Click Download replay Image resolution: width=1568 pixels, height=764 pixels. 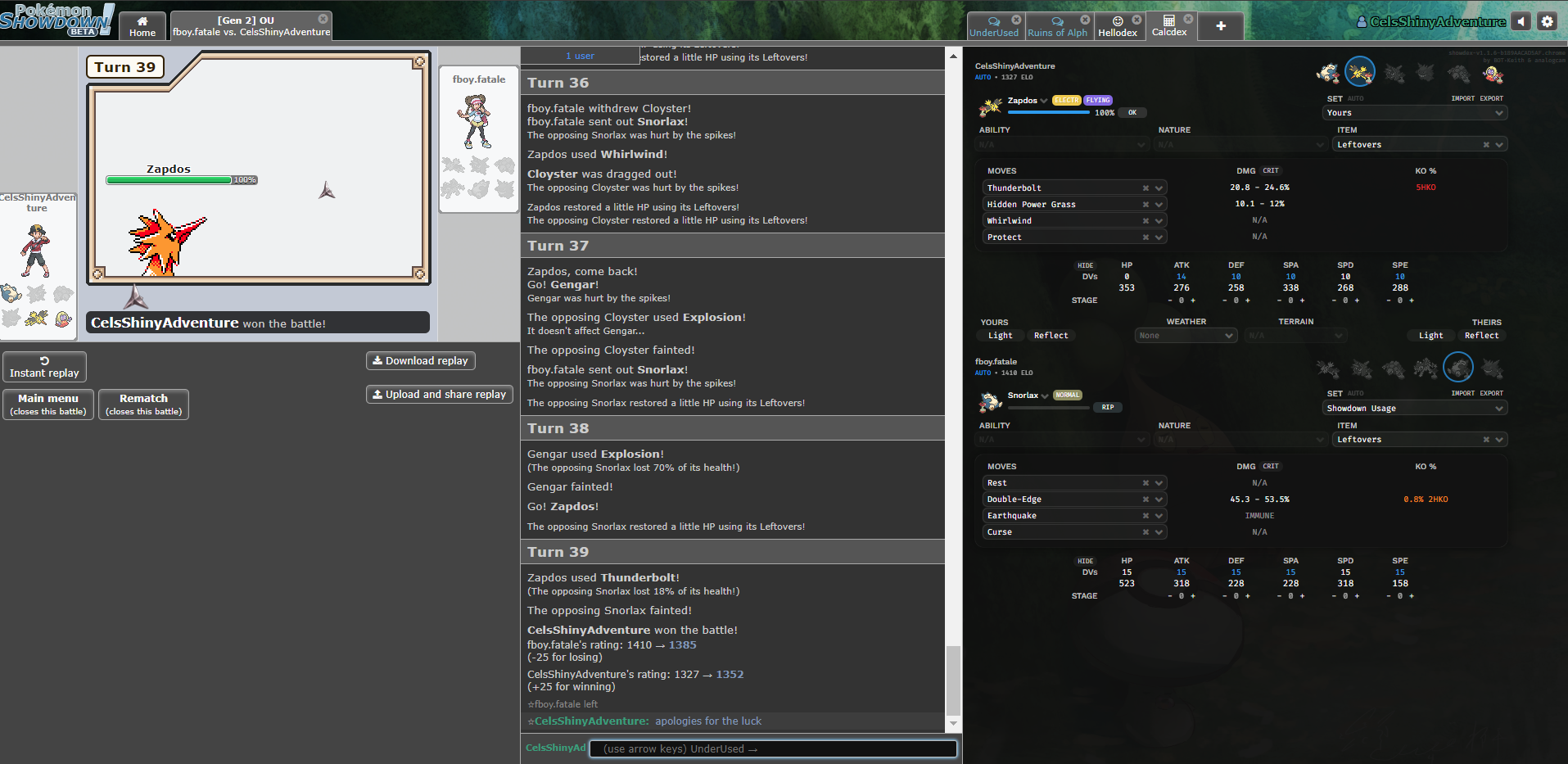click(420, 361)
